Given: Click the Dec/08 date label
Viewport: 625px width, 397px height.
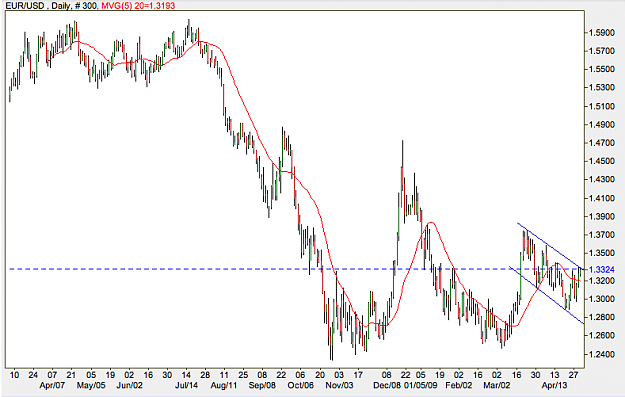Looking at the screenshot, I should coord(387,385).
